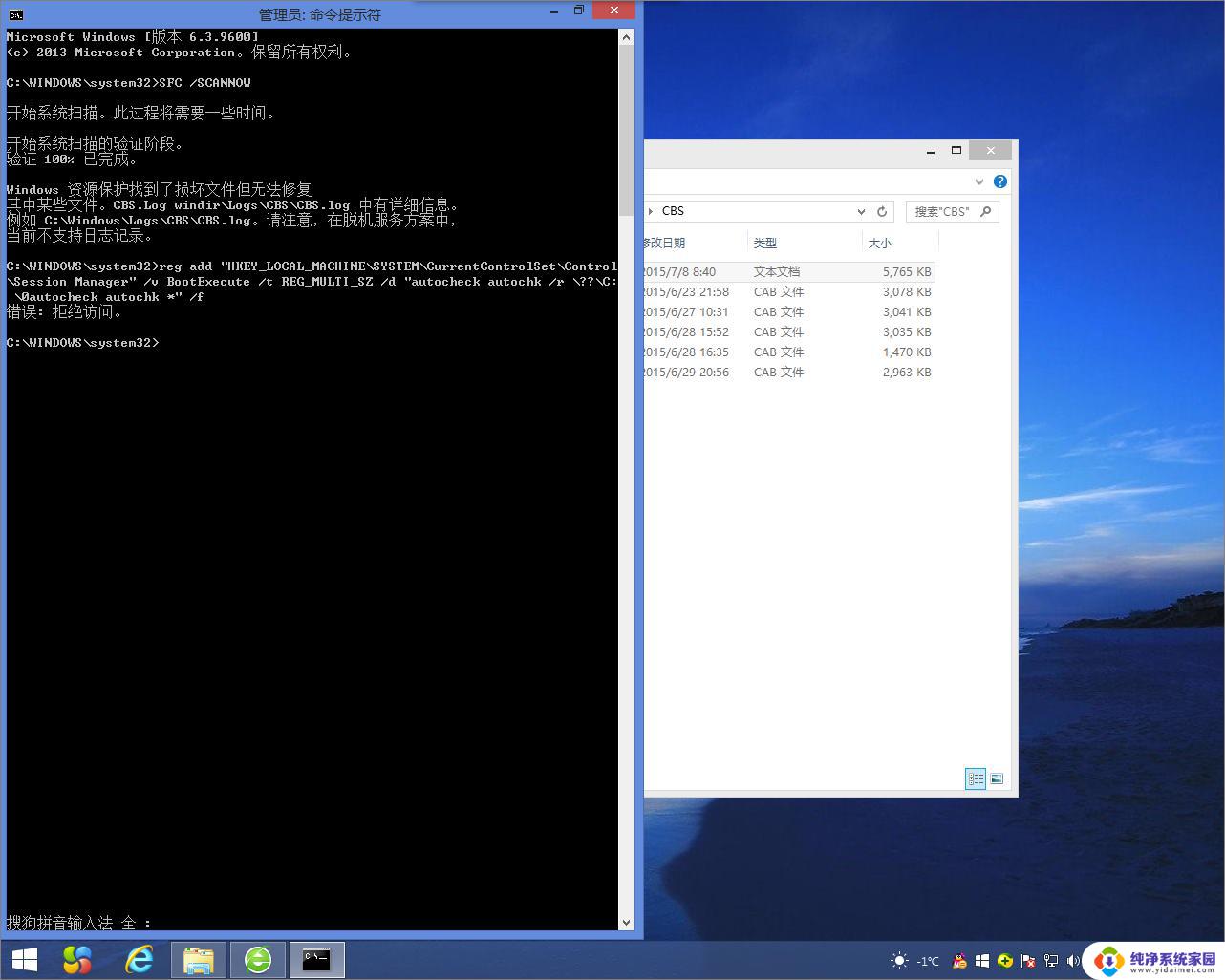The image size is (1225, 980).
Task: Click the CBS breadcrumb in address bar
Action: (673, 211)
